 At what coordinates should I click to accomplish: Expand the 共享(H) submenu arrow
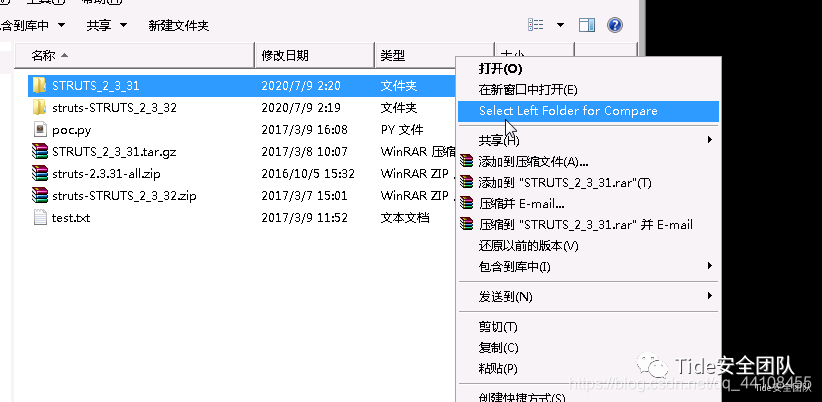[710, 139]
